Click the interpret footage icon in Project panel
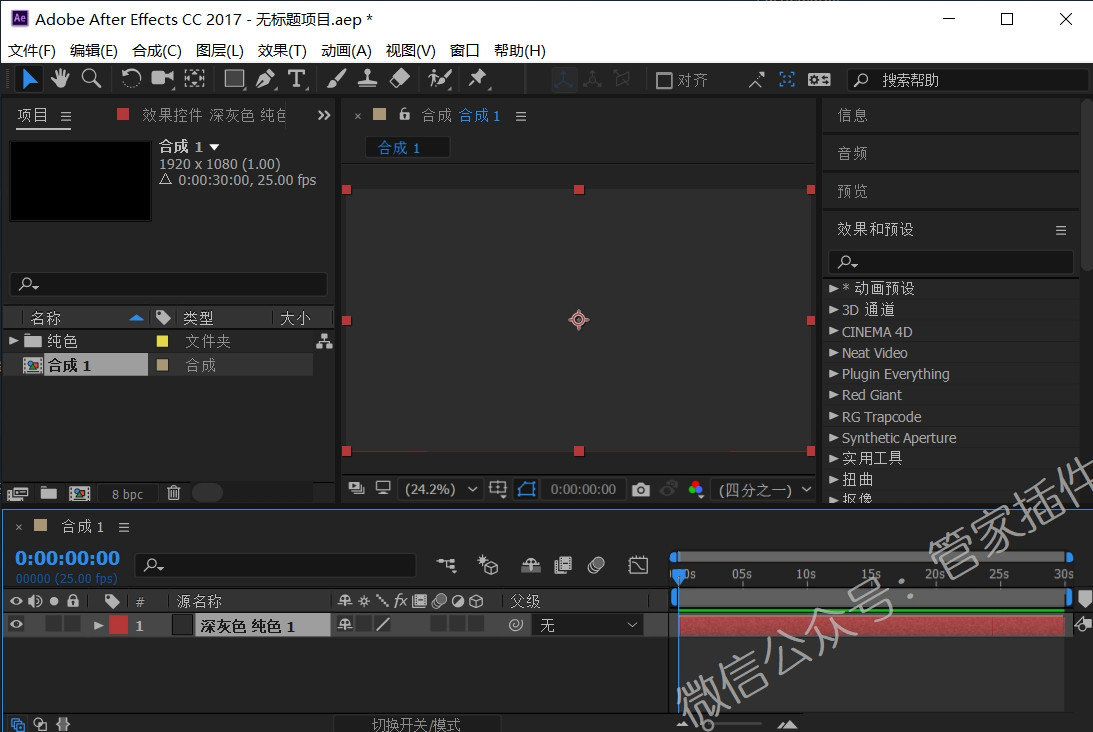The height and width of the screenshot is (732, 1093). (x=17, y=494)
